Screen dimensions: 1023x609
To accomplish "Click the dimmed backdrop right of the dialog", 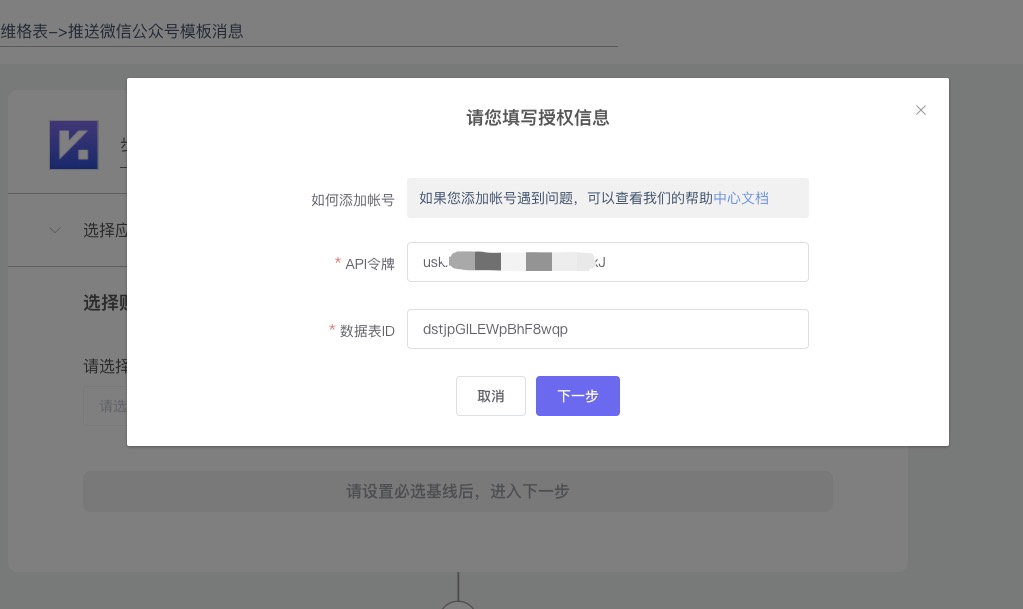I will [985, 300].
